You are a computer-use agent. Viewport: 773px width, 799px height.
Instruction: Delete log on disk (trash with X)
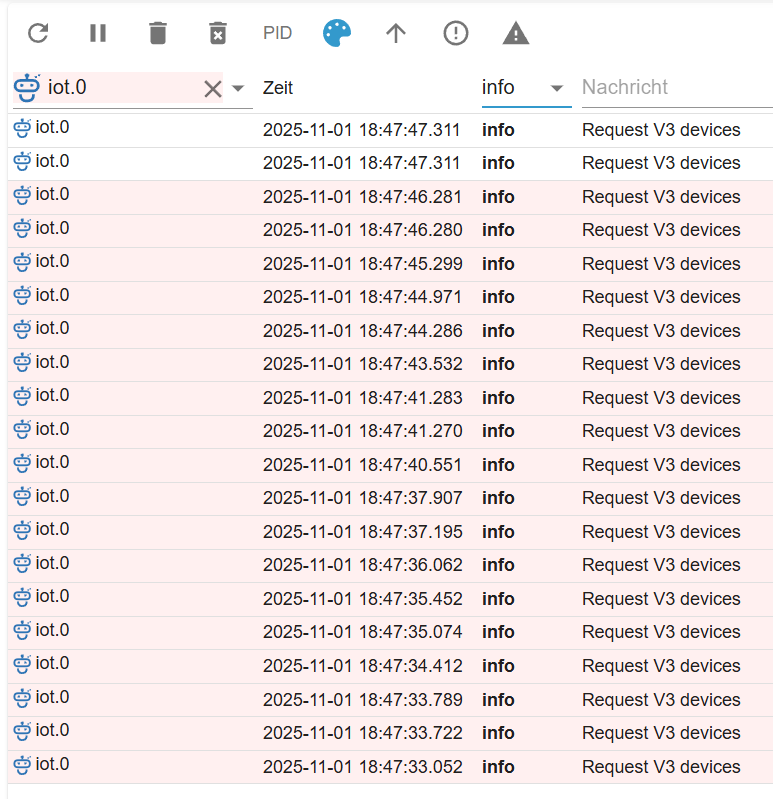218,34
